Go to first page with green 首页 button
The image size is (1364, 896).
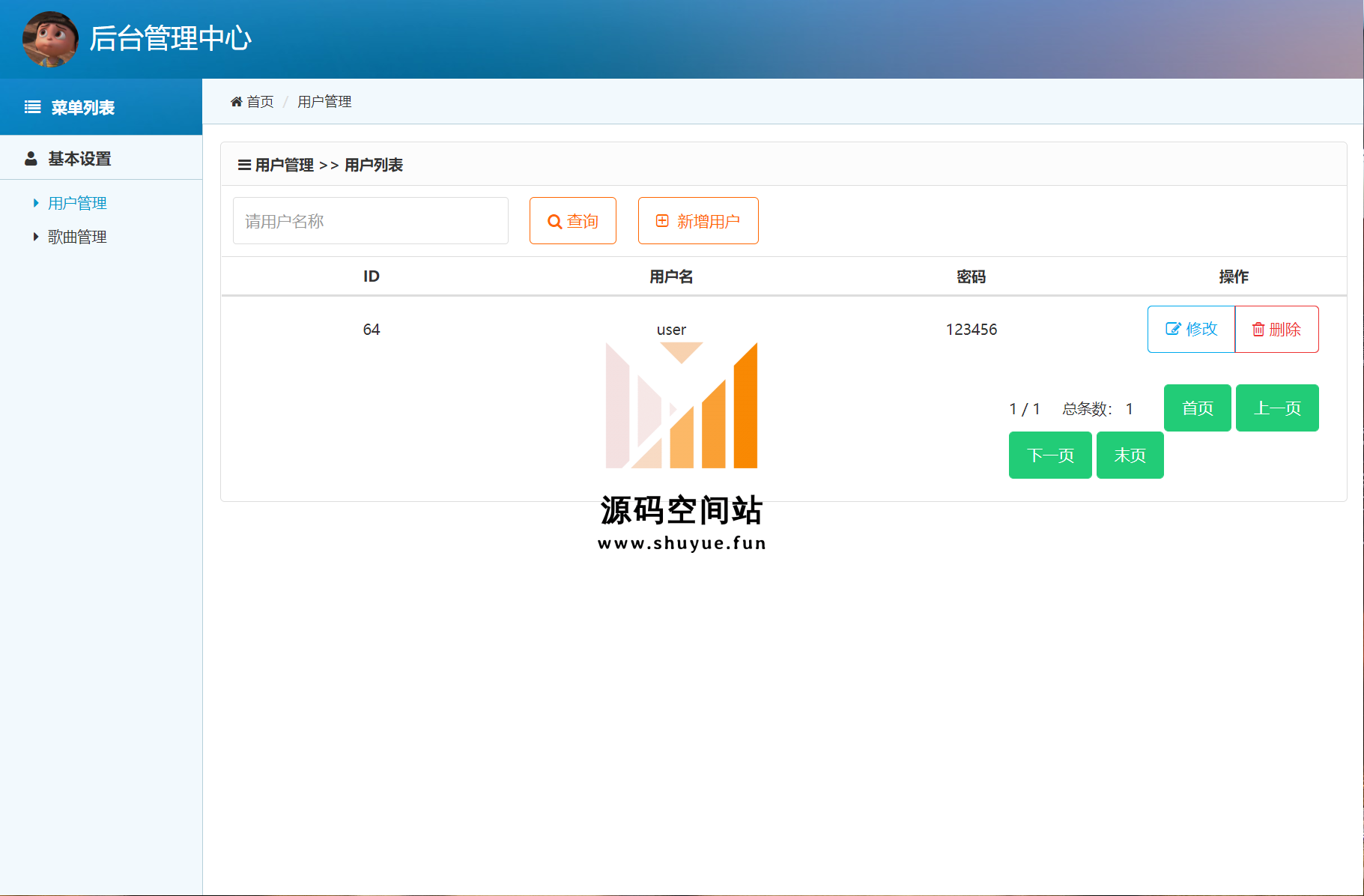1198,408
